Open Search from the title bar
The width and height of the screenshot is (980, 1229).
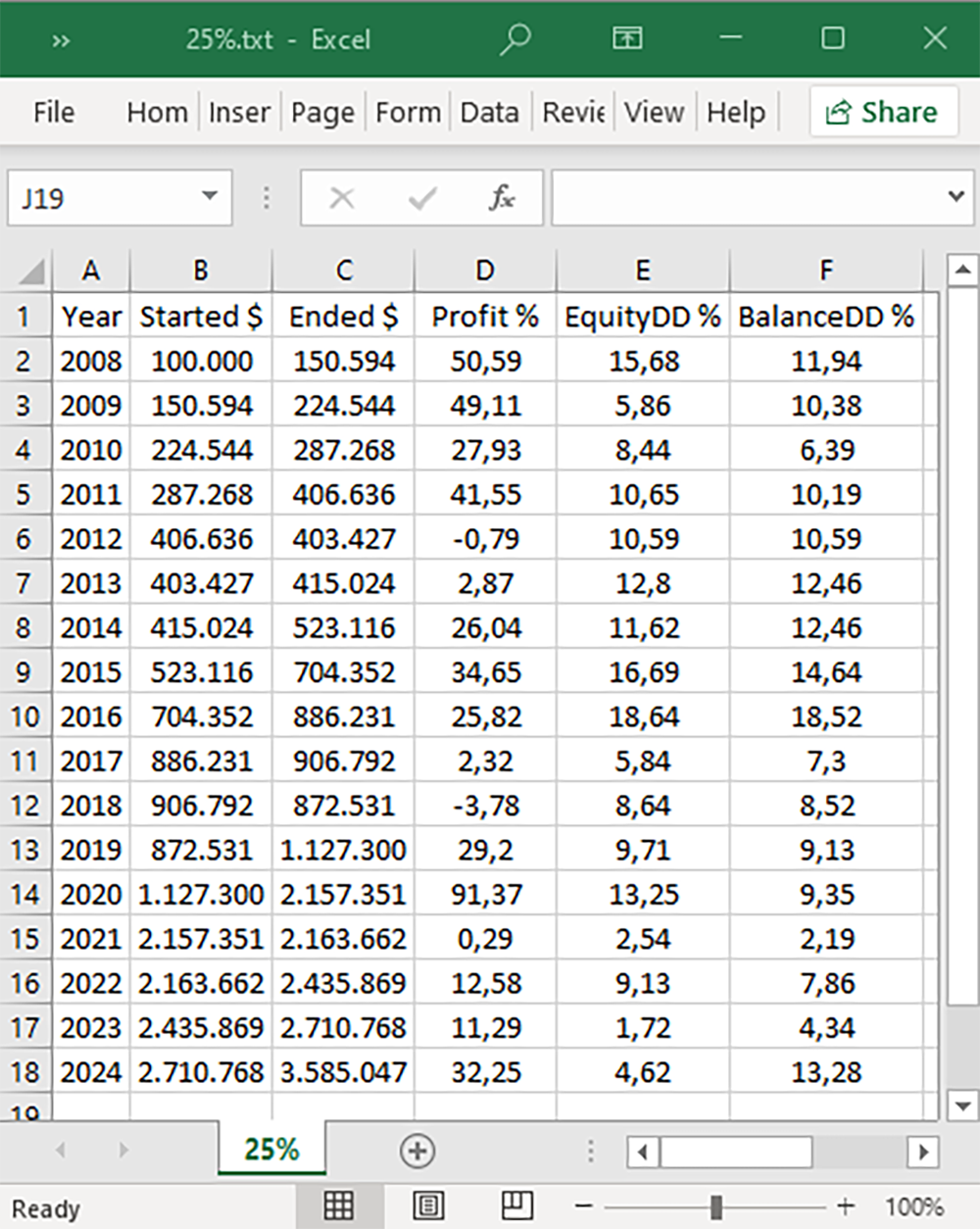(x=514, y=39)
